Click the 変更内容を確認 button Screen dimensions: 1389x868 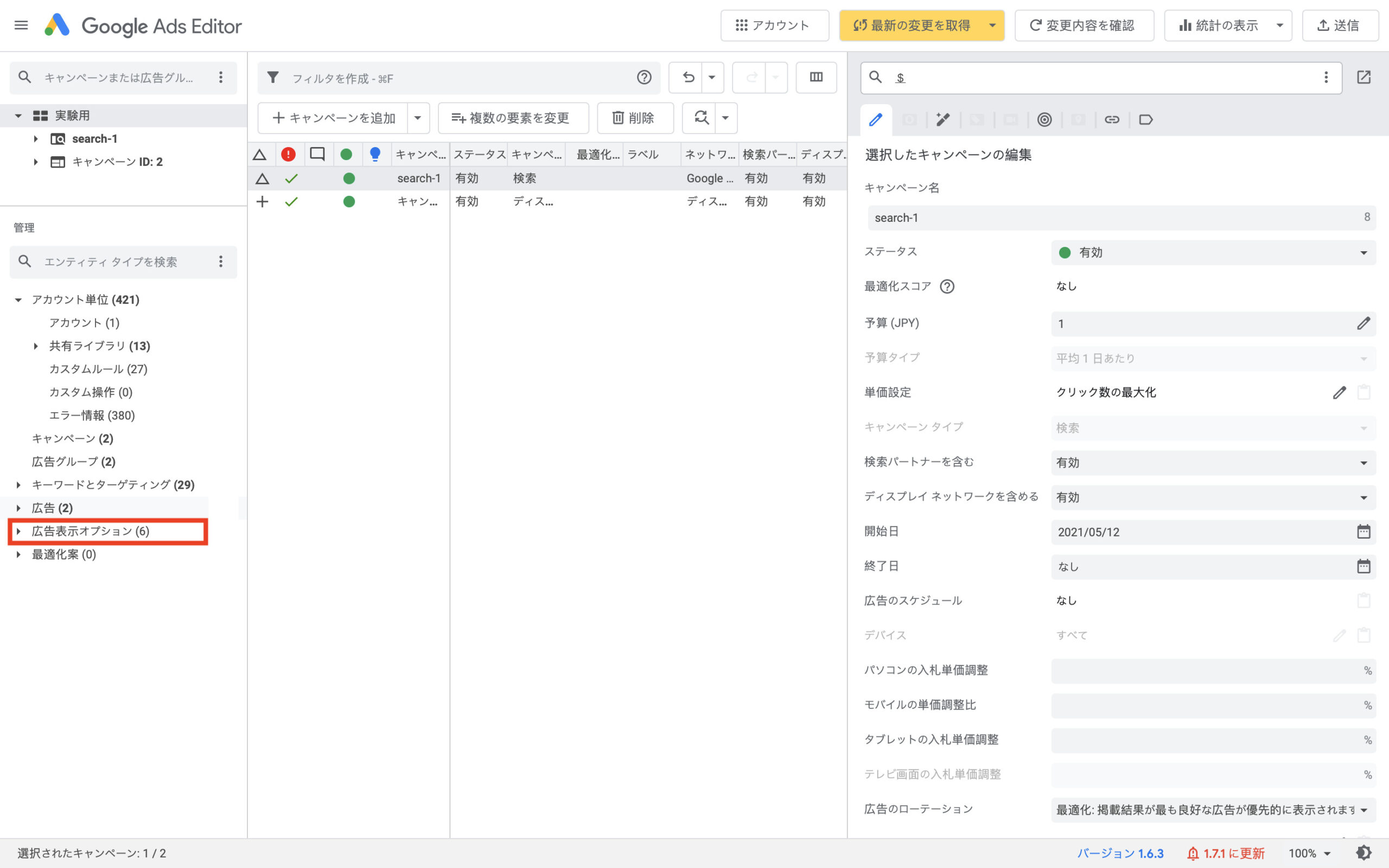[1083, 25]
